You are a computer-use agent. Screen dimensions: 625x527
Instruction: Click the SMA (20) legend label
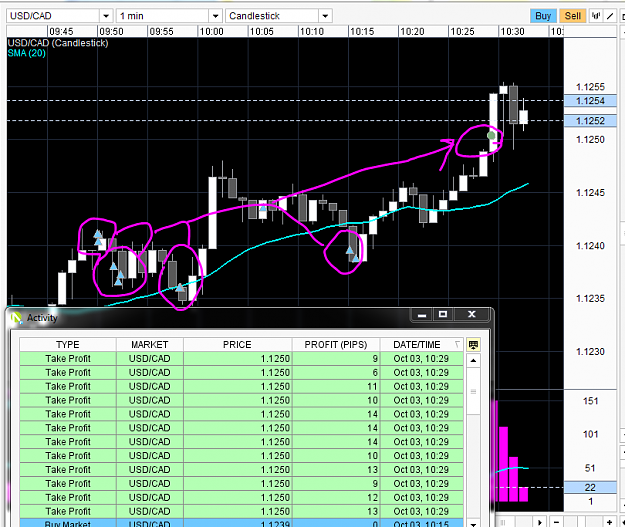26,53
